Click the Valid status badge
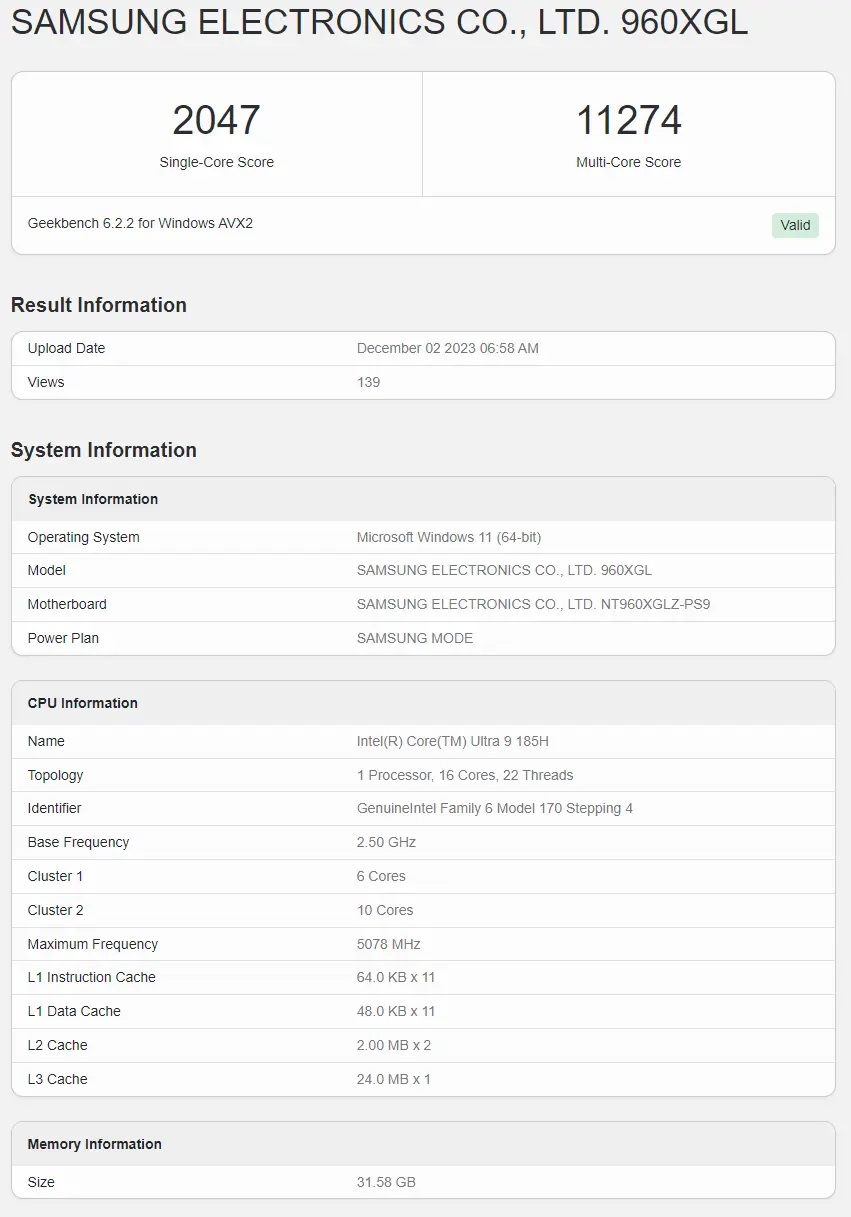 (795, 225)
